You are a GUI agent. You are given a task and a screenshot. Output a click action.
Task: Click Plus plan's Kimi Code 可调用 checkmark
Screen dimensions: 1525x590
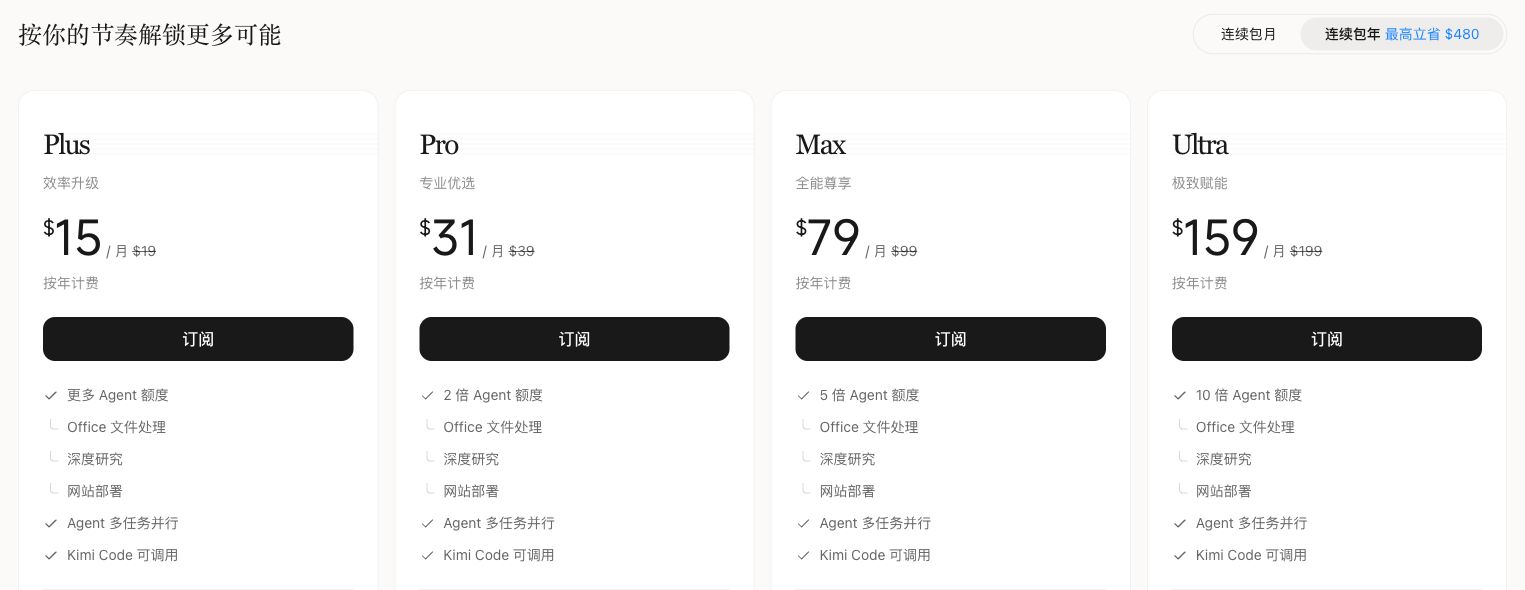(x=51, y=555)
